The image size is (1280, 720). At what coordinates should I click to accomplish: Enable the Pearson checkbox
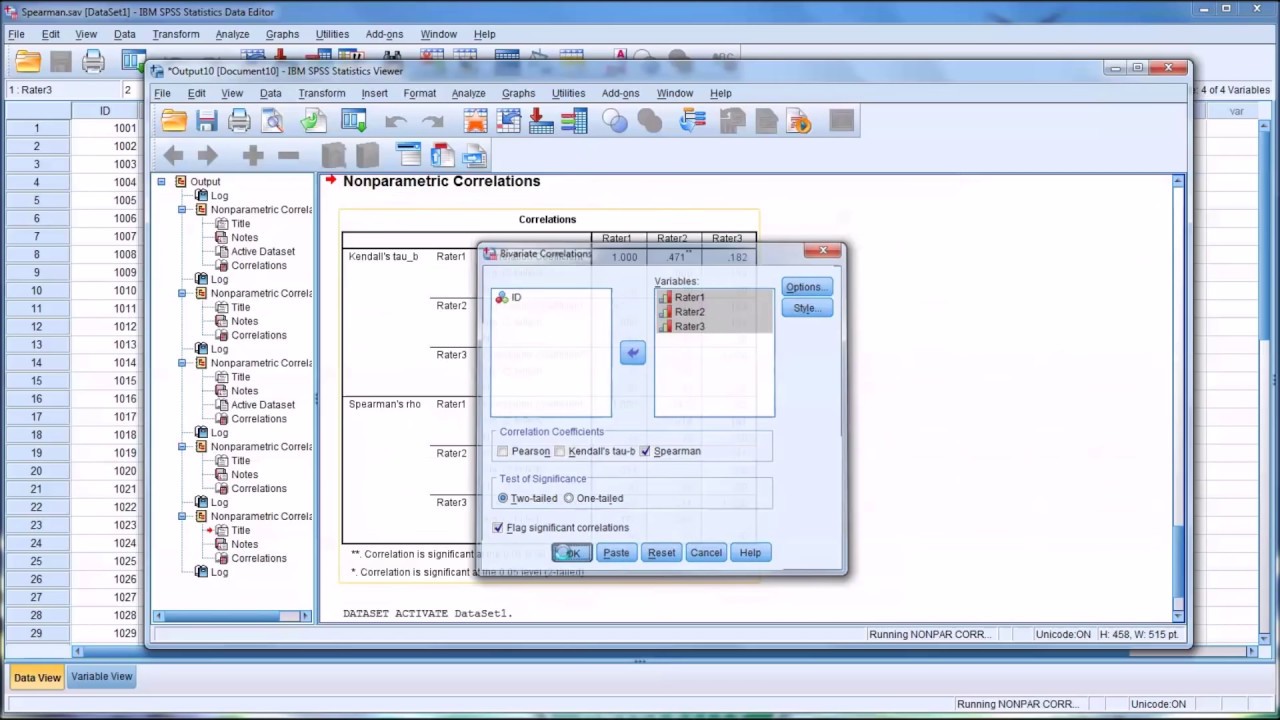pos(503,451)
